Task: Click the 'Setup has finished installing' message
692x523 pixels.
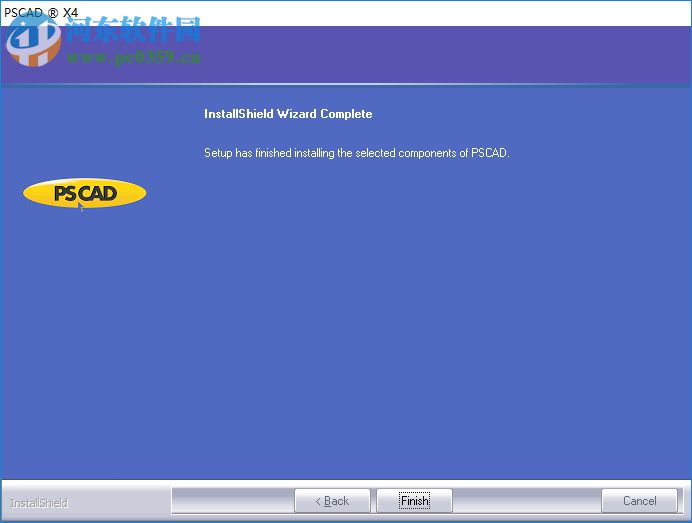Action: [357, 153]
